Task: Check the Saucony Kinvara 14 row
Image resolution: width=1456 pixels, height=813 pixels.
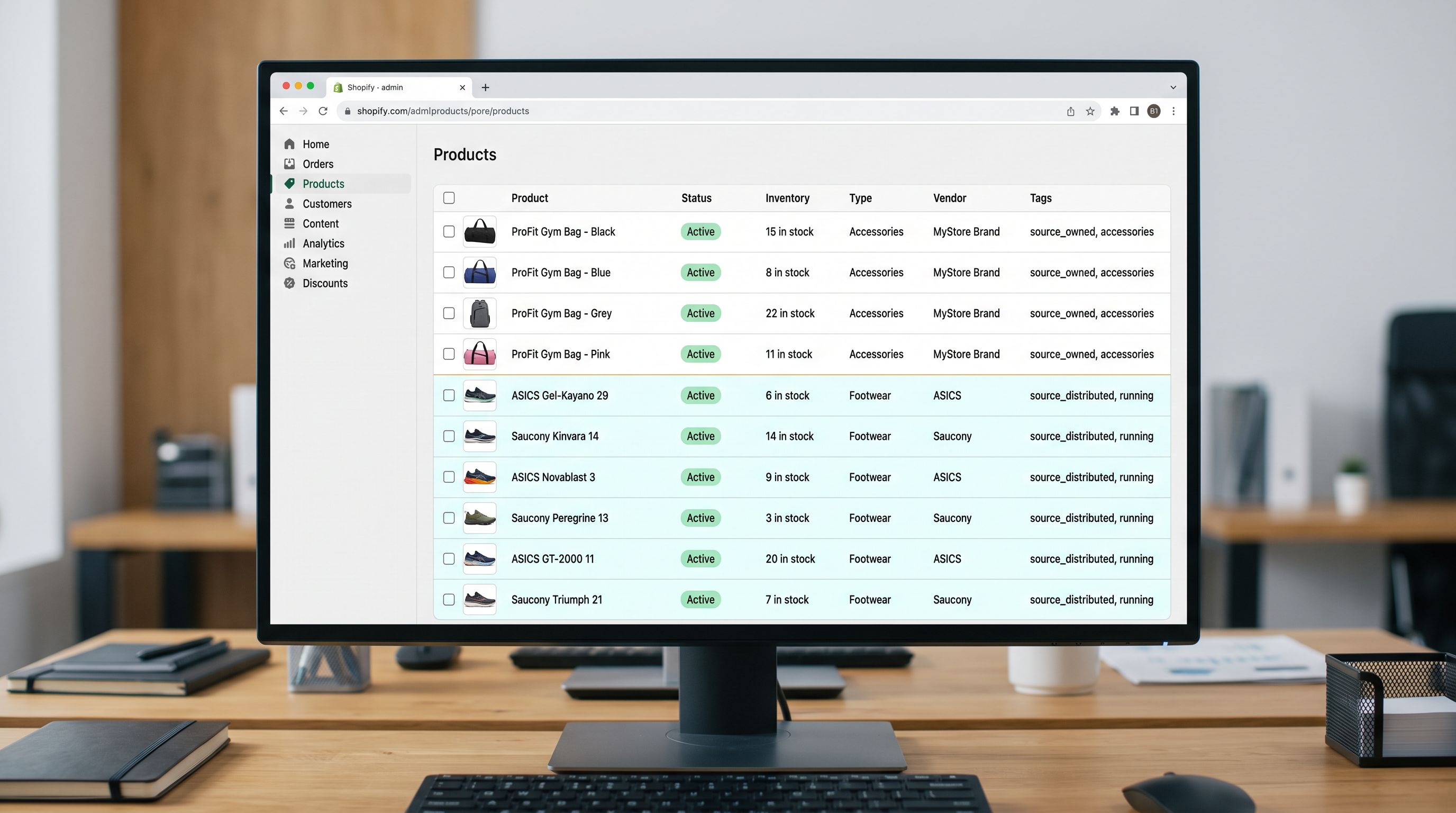Action: 449,437
